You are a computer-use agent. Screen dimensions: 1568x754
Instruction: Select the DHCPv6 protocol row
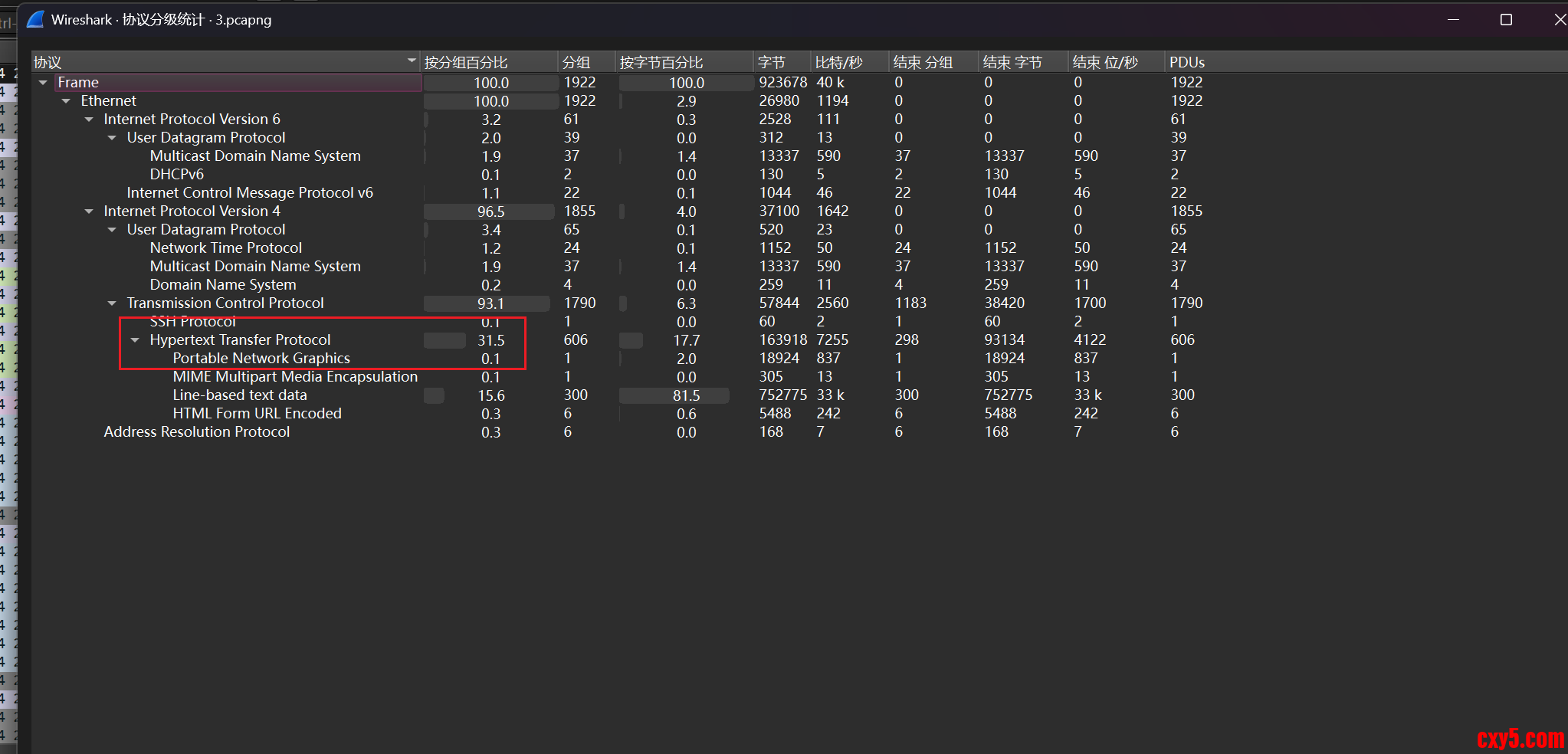click(176, 175)
